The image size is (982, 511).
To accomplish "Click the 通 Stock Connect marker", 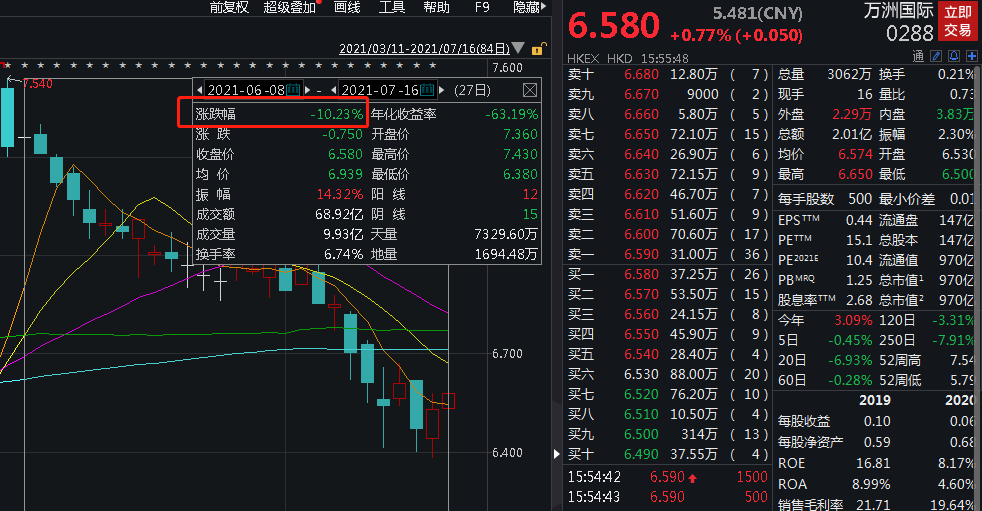I will (x=918, y=56).
